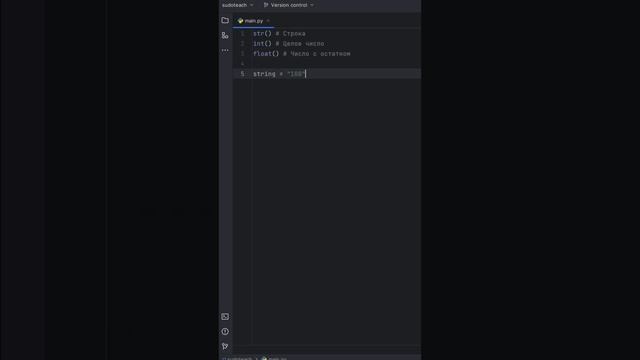Switch to the main.py editor tab
The width and height of the screenshot is (640, 360).
(x=253, y=21)
